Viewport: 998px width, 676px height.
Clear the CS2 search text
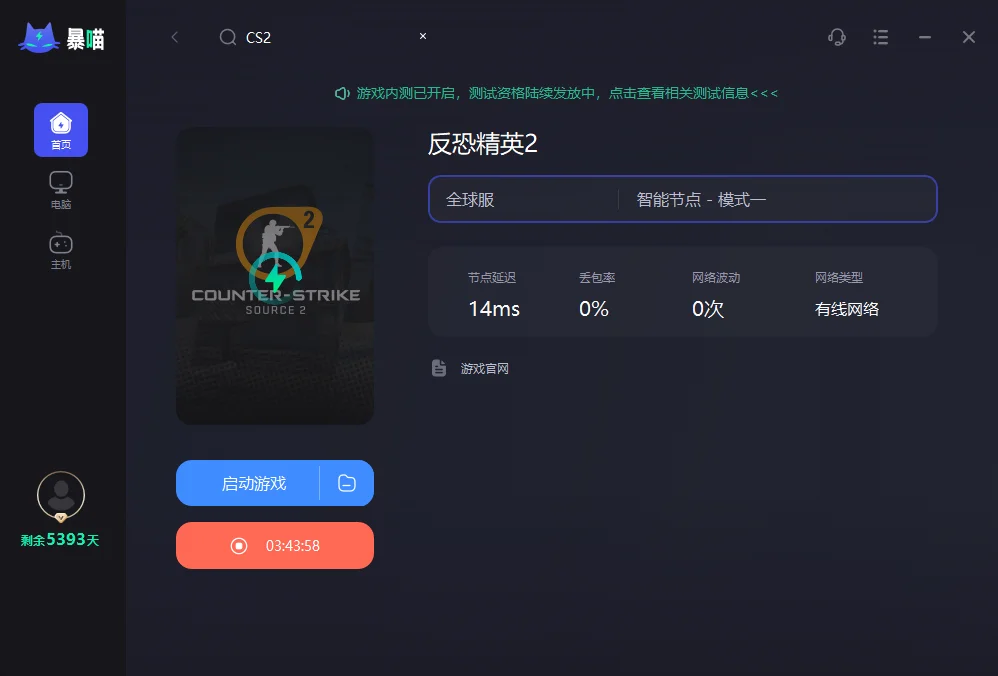pyautogui.click(x=423, y=36)
